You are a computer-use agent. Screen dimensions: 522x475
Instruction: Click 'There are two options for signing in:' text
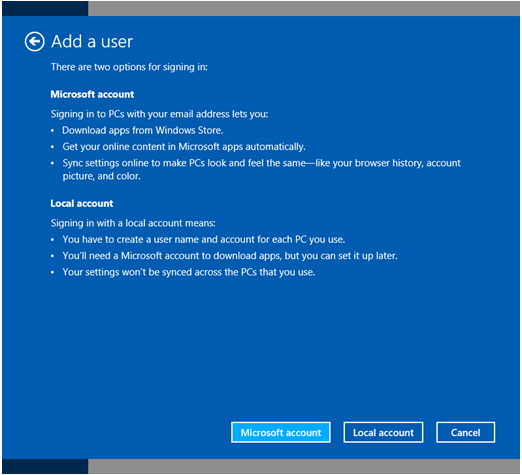point(129,67)
